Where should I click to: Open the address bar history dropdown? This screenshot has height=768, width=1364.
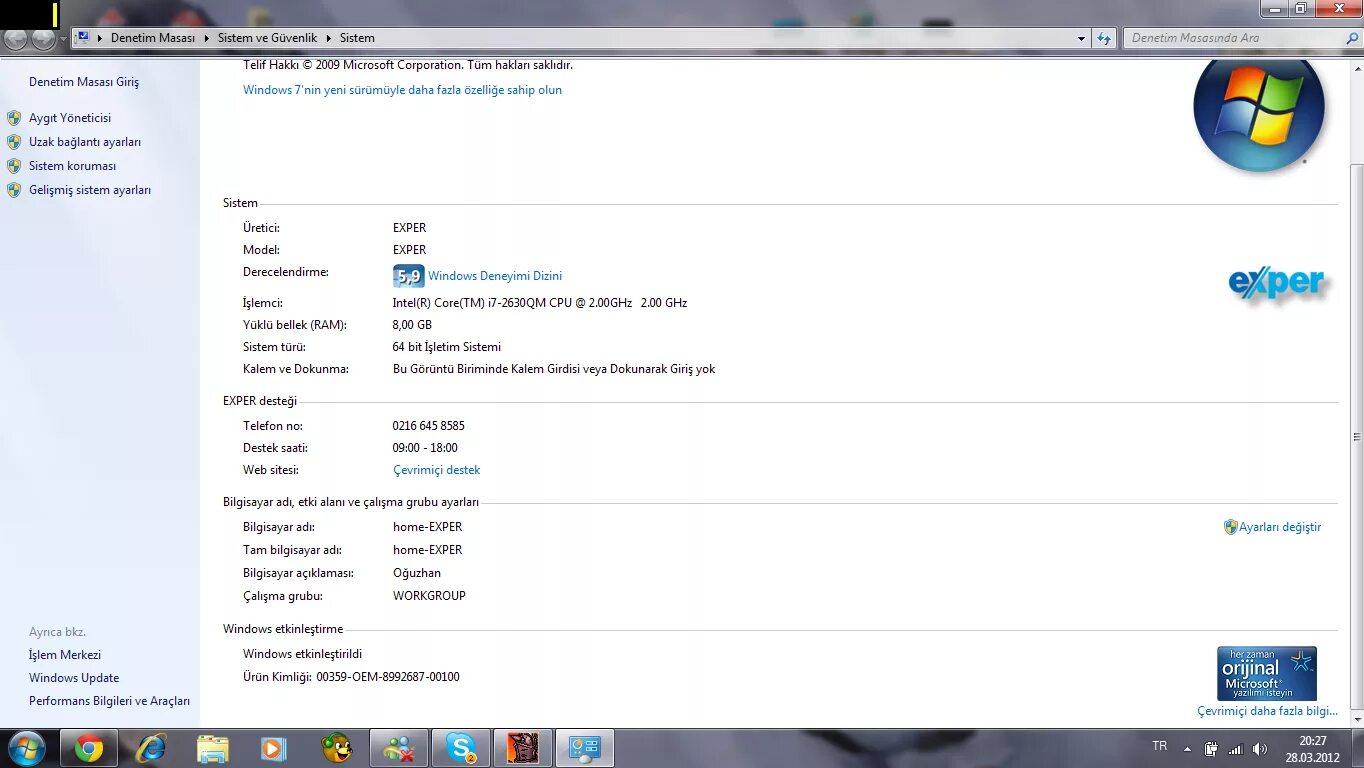[1081, 38]
